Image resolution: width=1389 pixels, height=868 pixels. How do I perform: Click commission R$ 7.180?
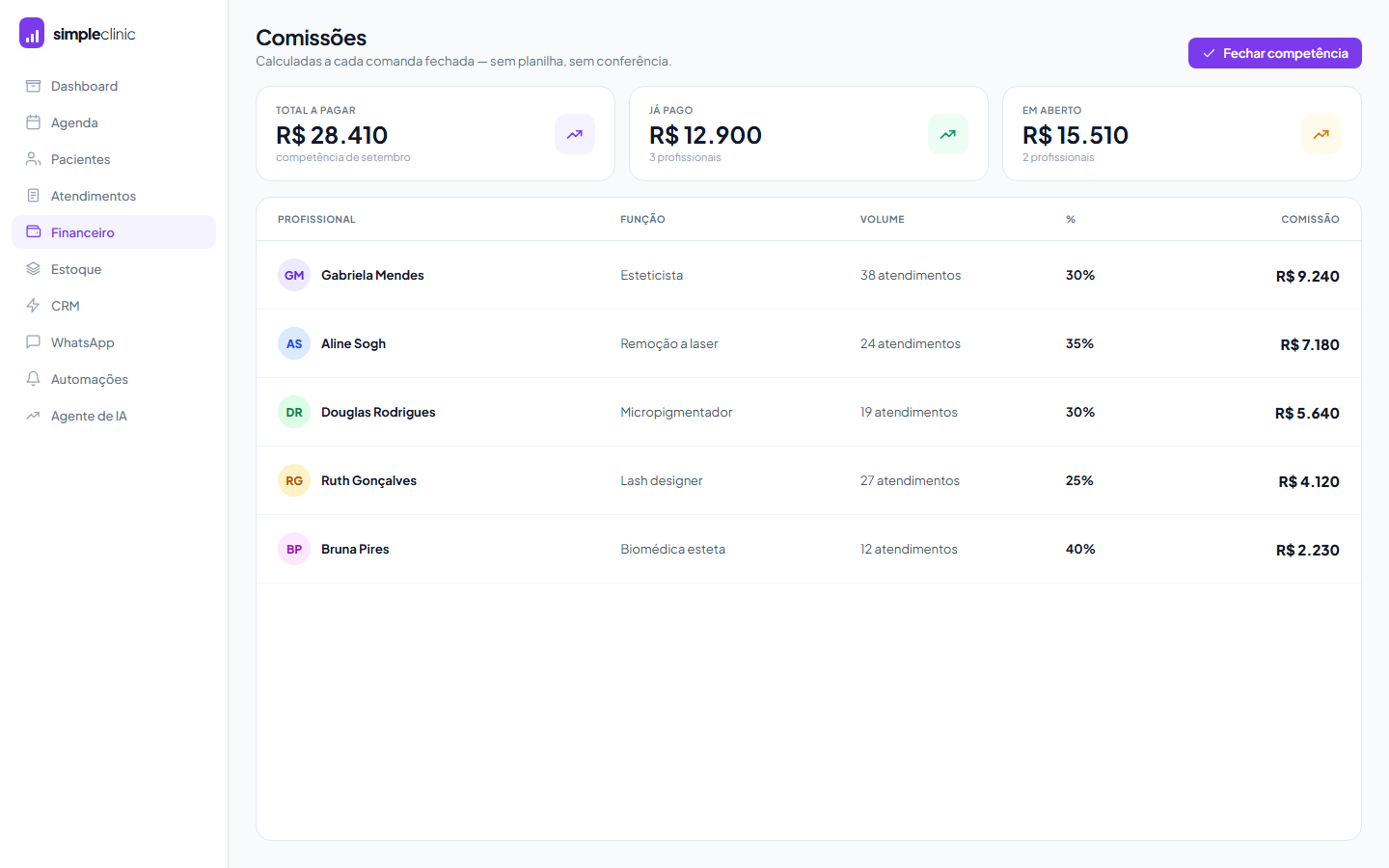tap(1310, 344)
